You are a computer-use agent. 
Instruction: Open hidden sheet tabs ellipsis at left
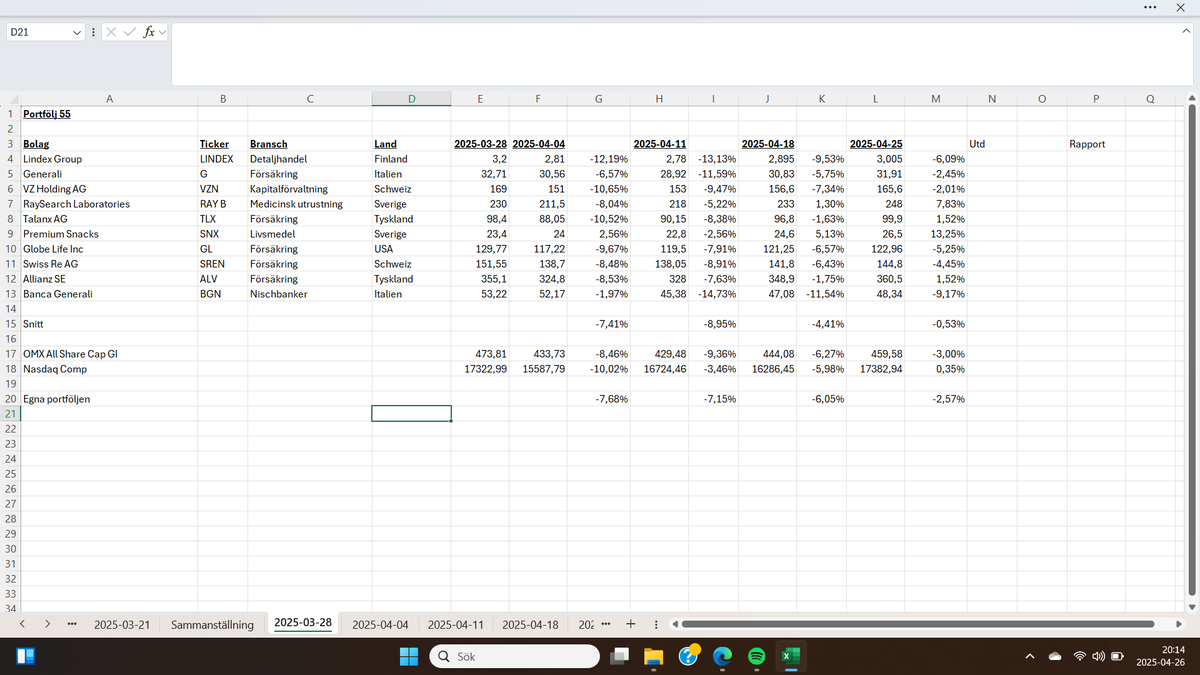click(x=72, y=624)
